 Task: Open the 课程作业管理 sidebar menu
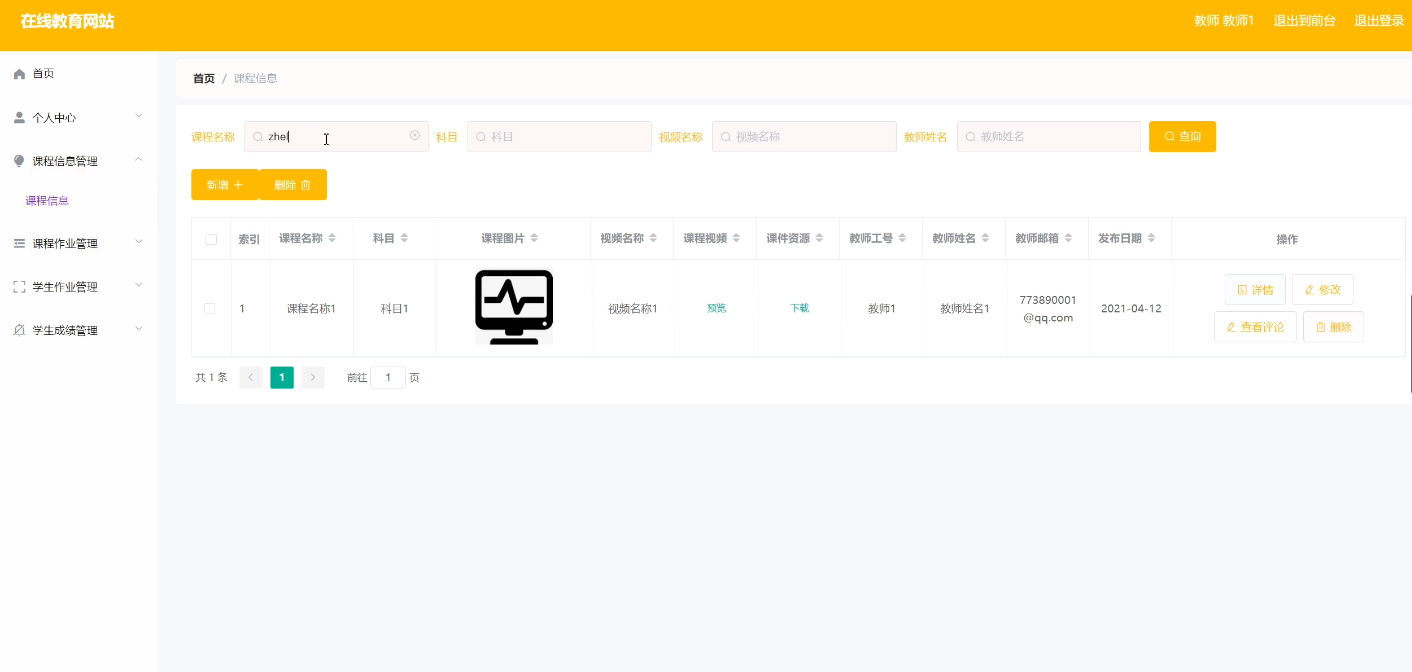coord(79,243)
